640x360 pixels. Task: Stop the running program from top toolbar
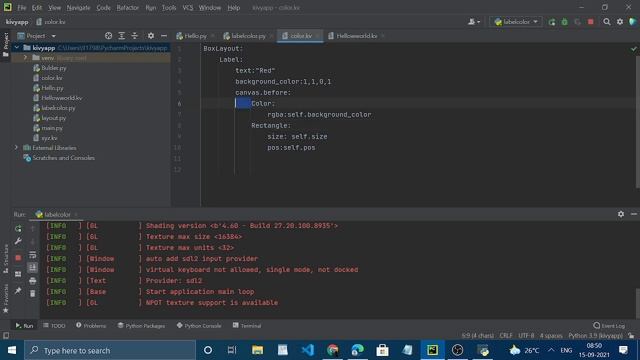(591, 22)
